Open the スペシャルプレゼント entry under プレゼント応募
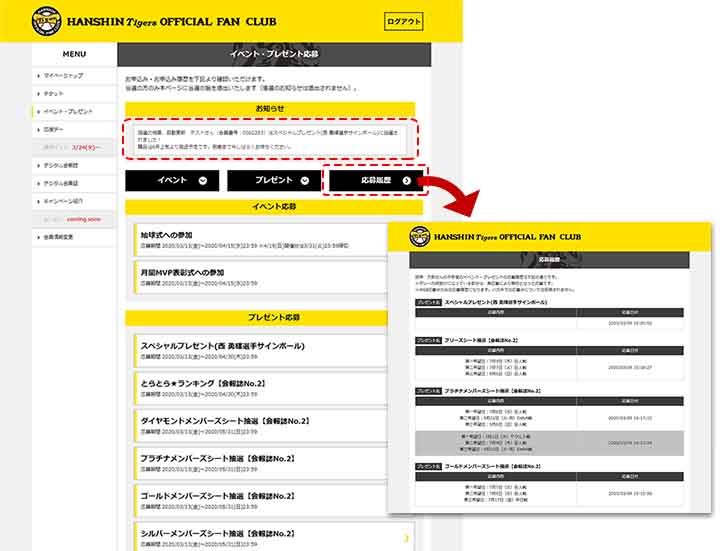 click(x=261, y=351)
